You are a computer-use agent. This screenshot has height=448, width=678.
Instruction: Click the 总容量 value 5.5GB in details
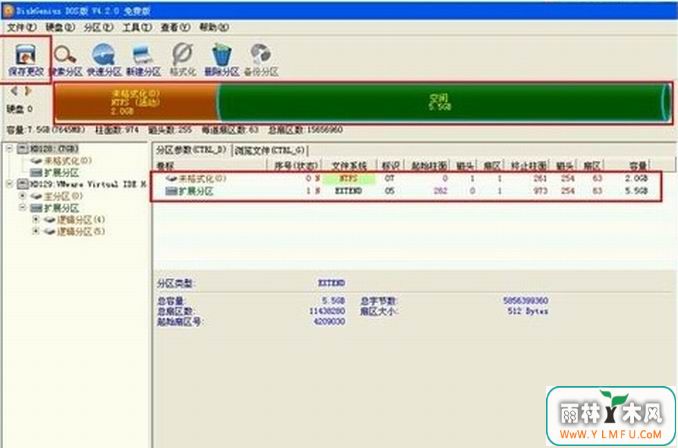(x=333, y=300)
